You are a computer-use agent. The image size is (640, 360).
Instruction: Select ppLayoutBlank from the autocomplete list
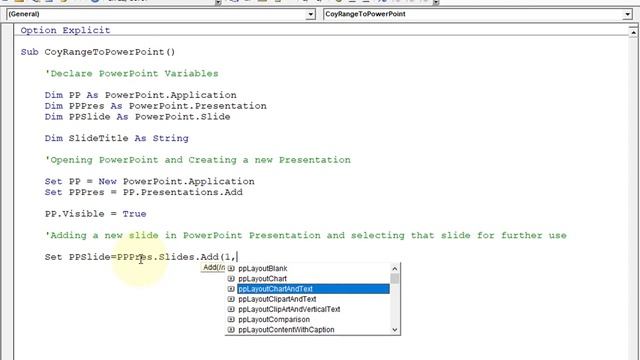click(x=262, y=268)
